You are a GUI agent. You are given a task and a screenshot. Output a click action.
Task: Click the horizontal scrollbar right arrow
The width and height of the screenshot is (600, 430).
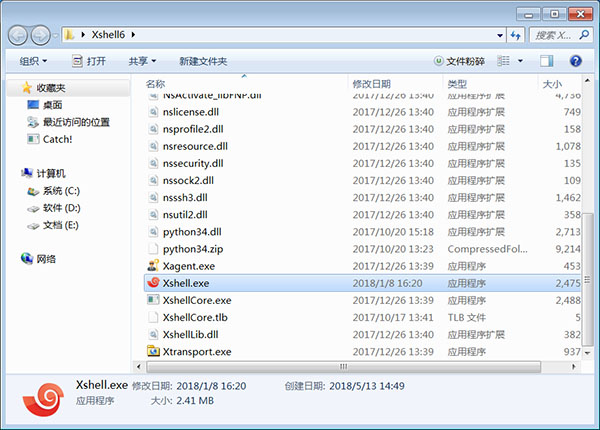click(x=573, y=366)
